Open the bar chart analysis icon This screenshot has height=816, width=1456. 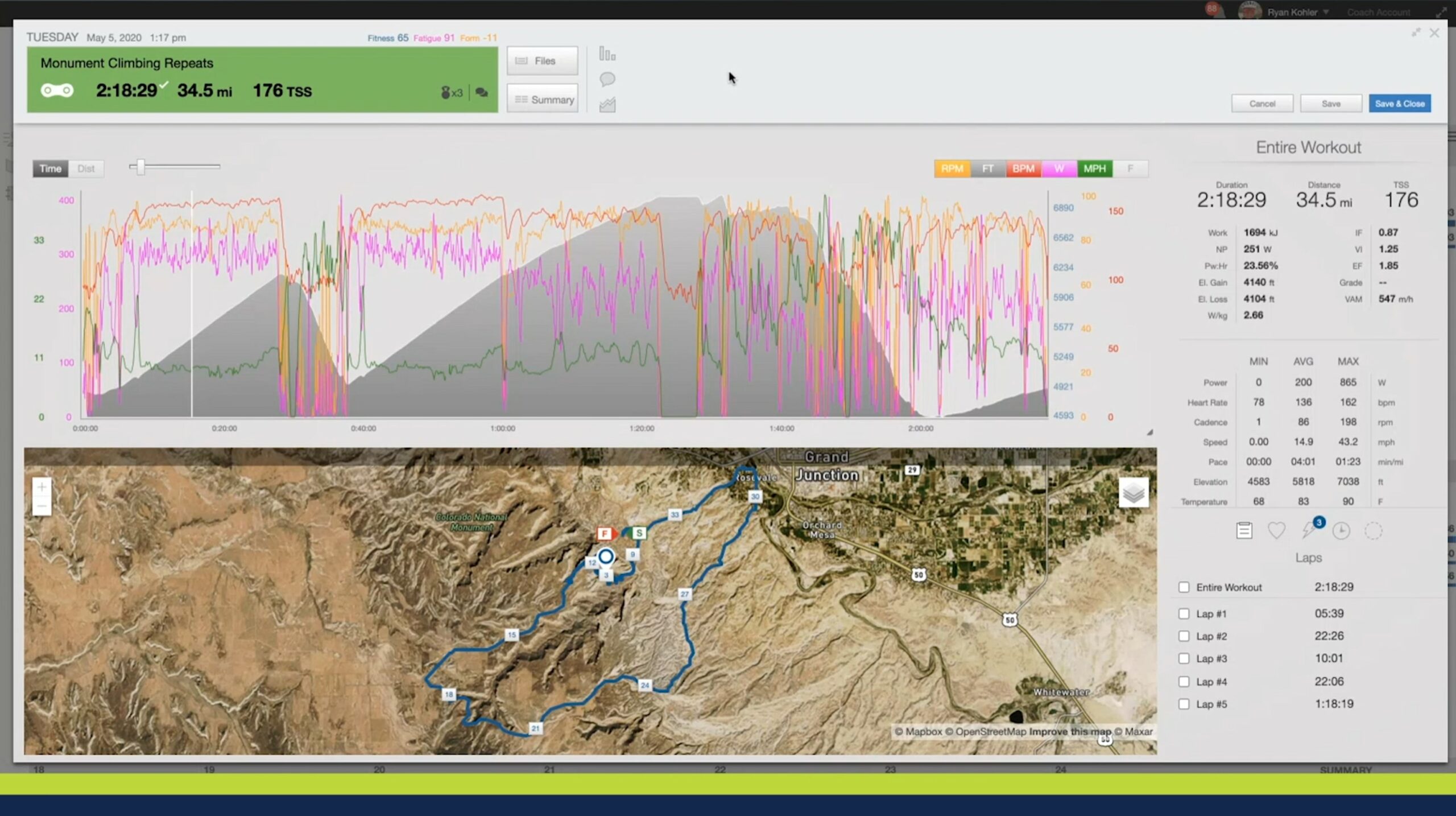click(607, 55)
